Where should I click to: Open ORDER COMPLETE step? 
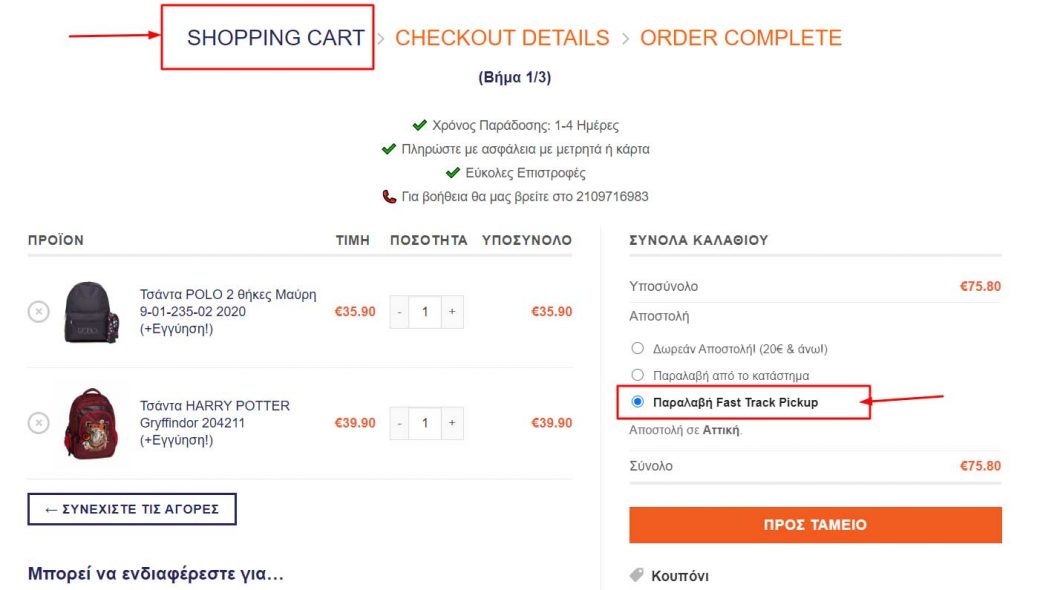point(741,38)
